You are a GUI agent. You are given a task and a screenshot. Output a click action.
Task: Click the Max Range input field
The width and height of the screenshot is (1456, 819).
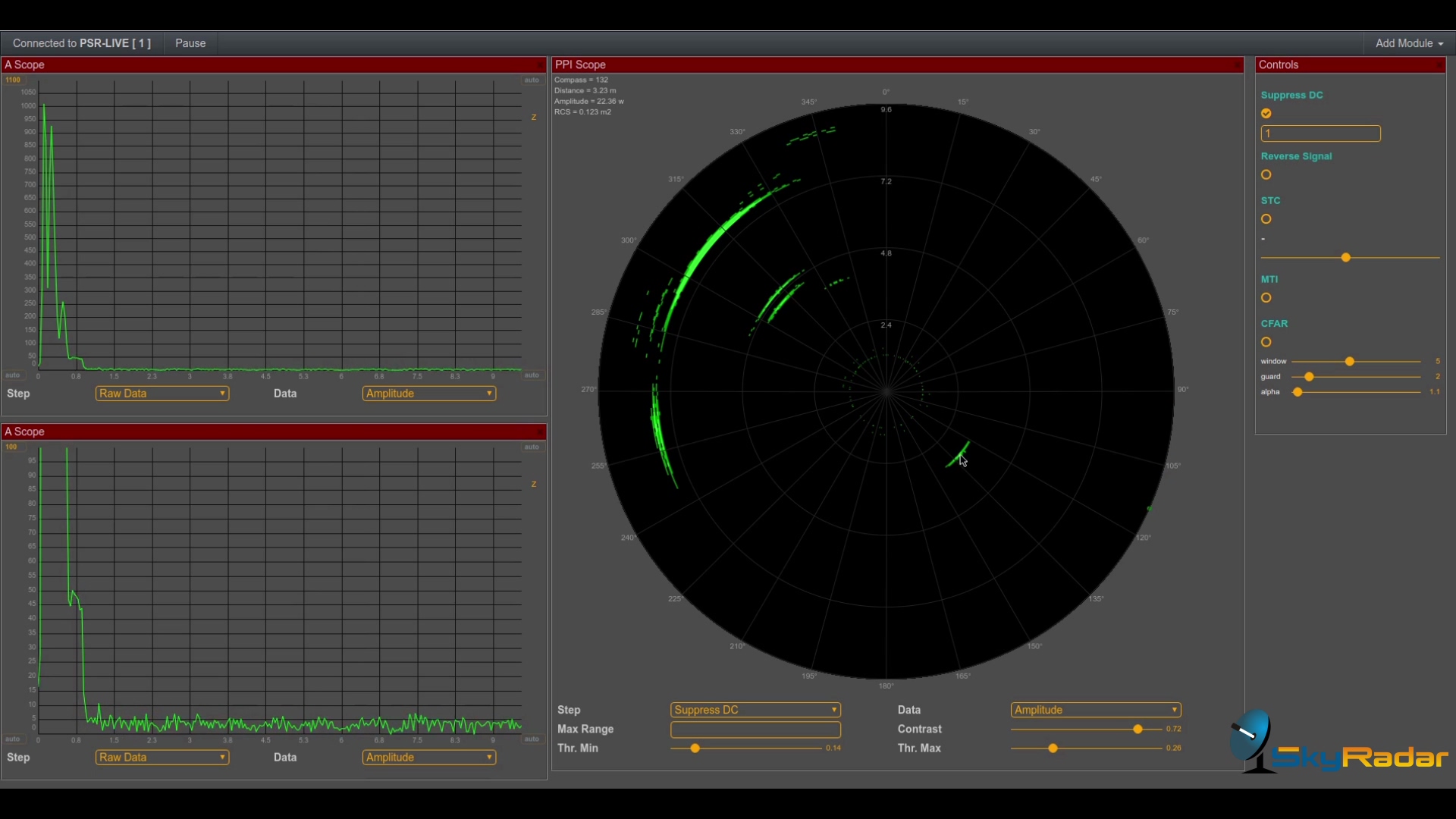pyautogui.click(x=755, y=729)
